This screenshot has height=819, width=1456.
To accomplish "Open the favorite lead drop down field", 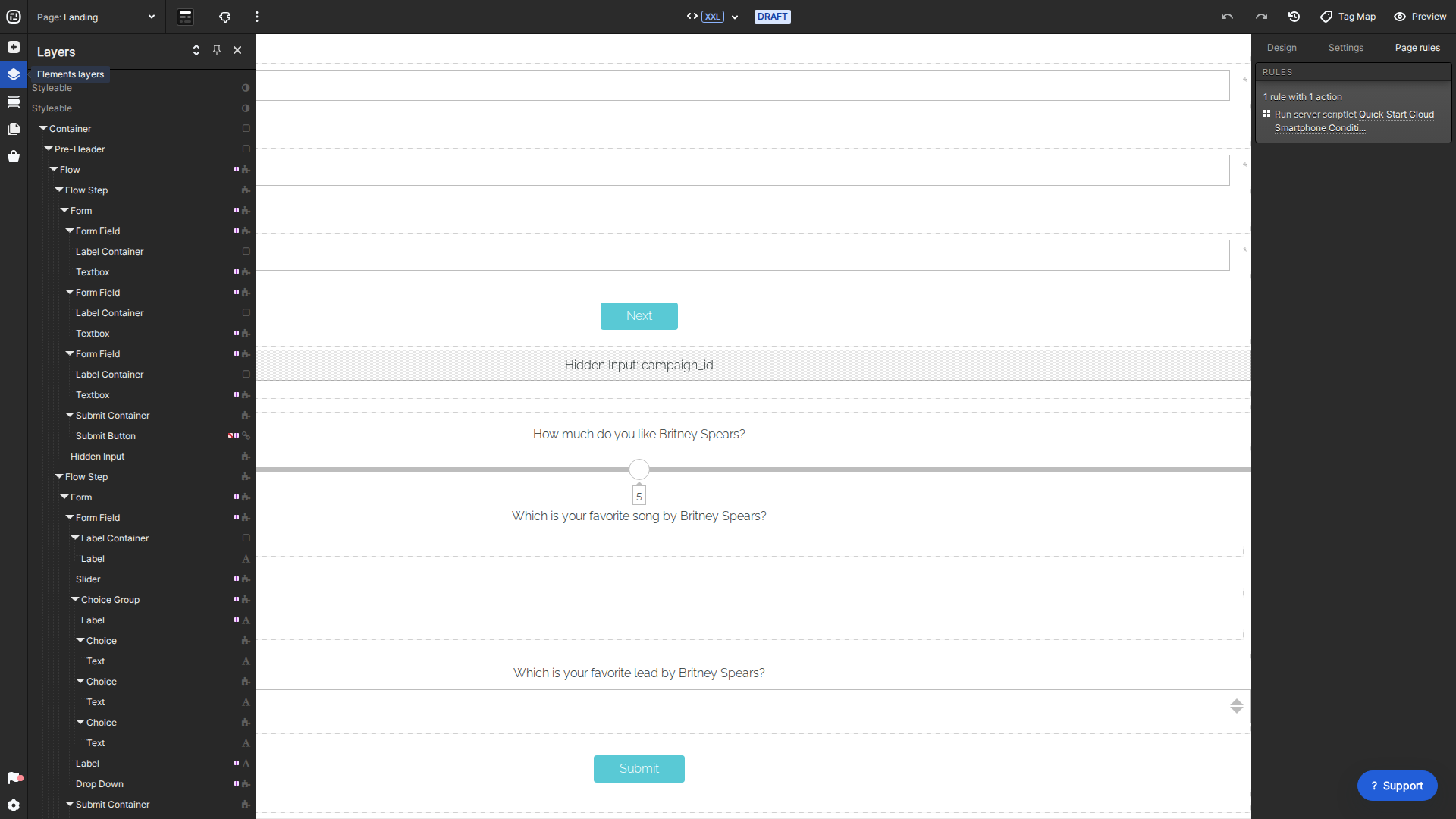I will point(753,706).
